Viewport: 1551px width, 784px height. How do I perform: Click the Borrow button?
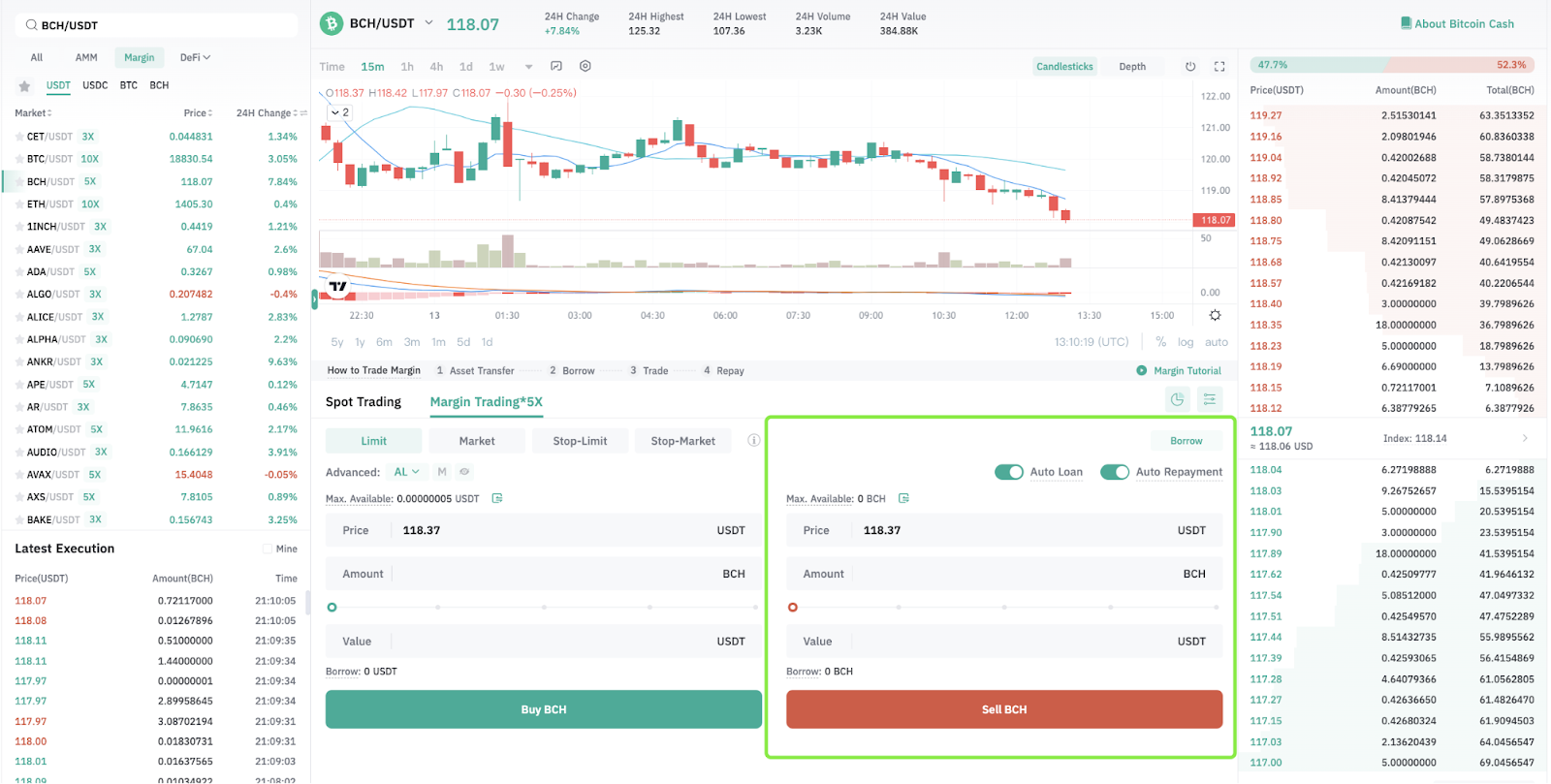tap(1187, 441)
